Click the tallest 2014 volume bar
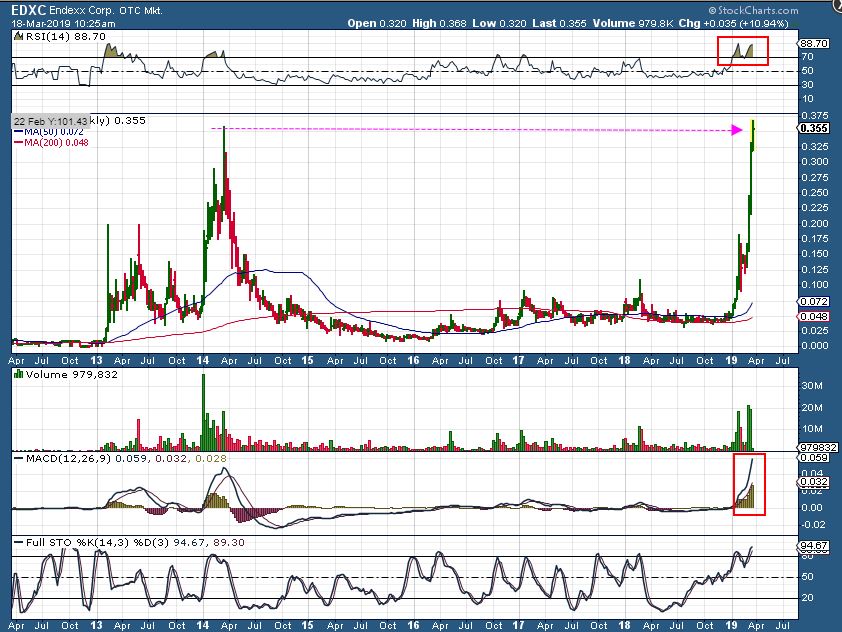 pyautogui.click(x=203, y=412)
